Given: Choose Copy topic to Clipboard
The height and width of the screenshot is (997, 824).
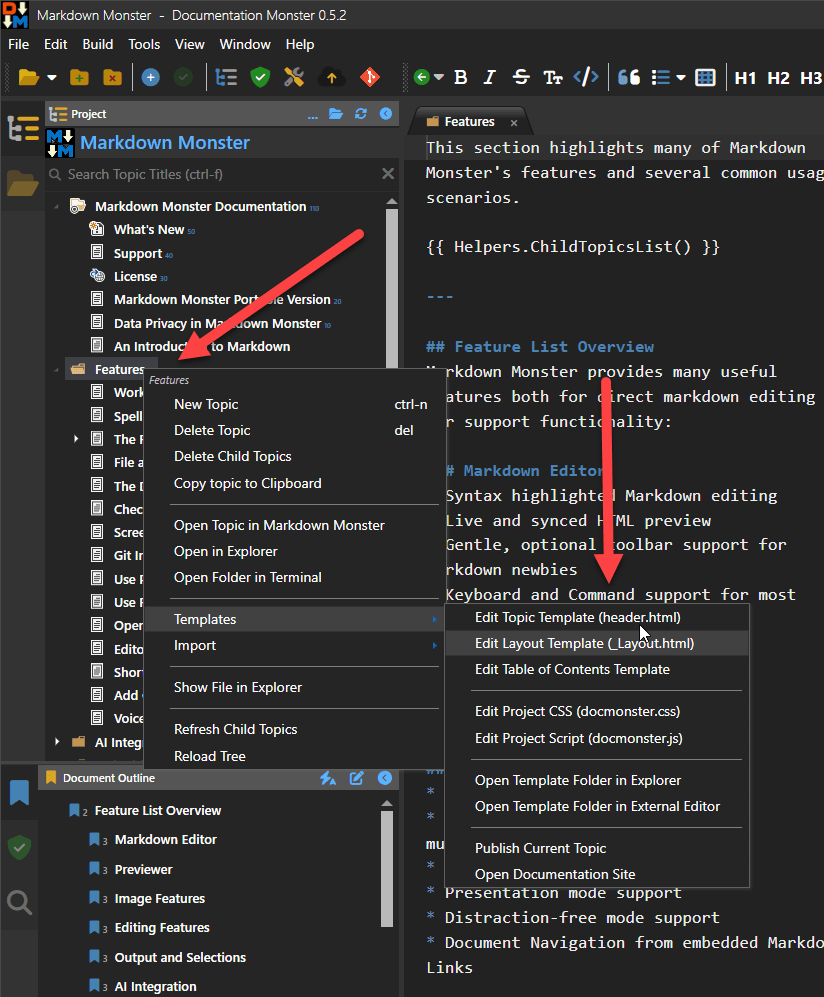Looking at the screenshot, I should [296, 483].
